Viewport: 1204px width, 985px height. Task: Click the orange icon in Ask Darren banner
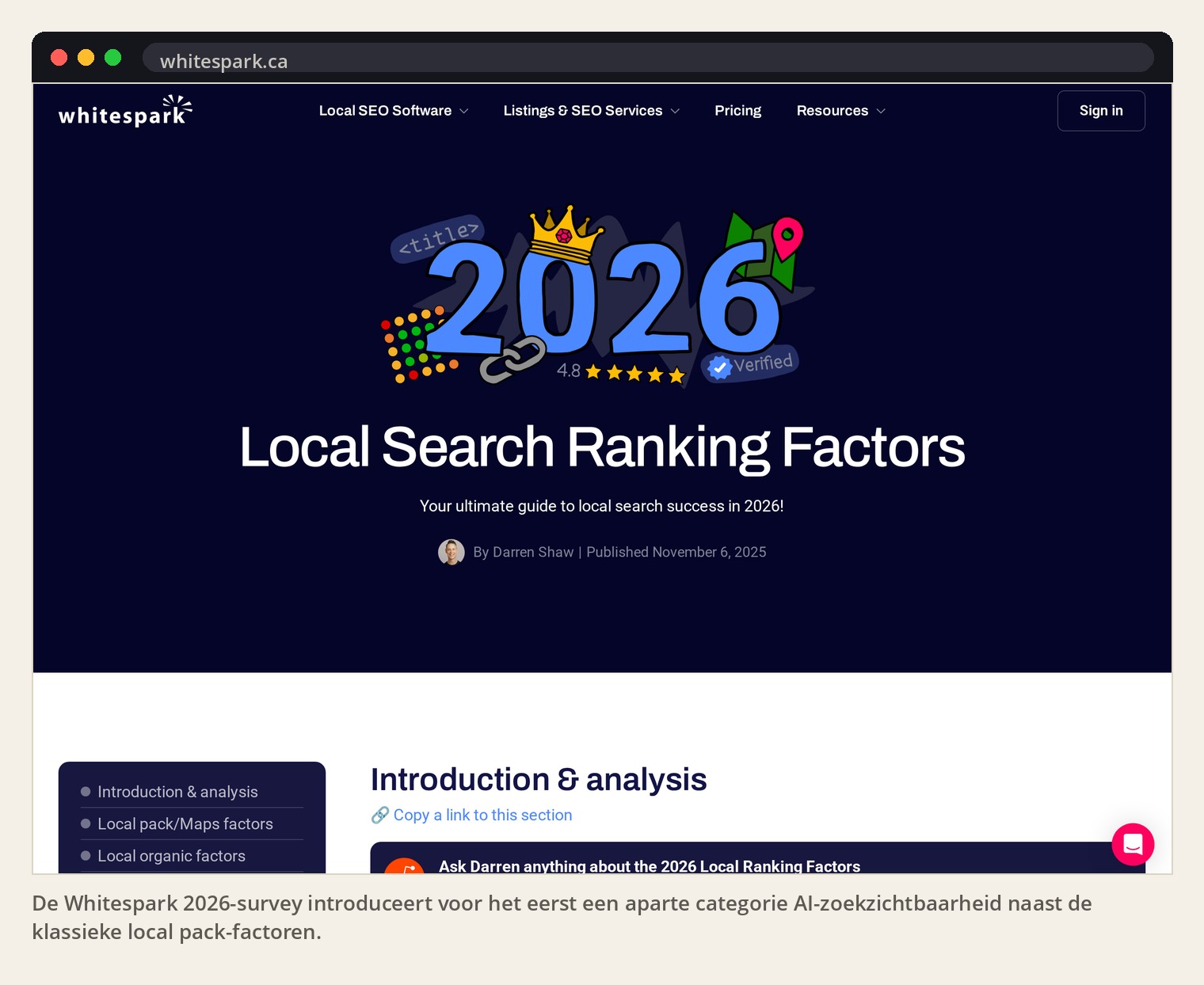coord(405,866)
